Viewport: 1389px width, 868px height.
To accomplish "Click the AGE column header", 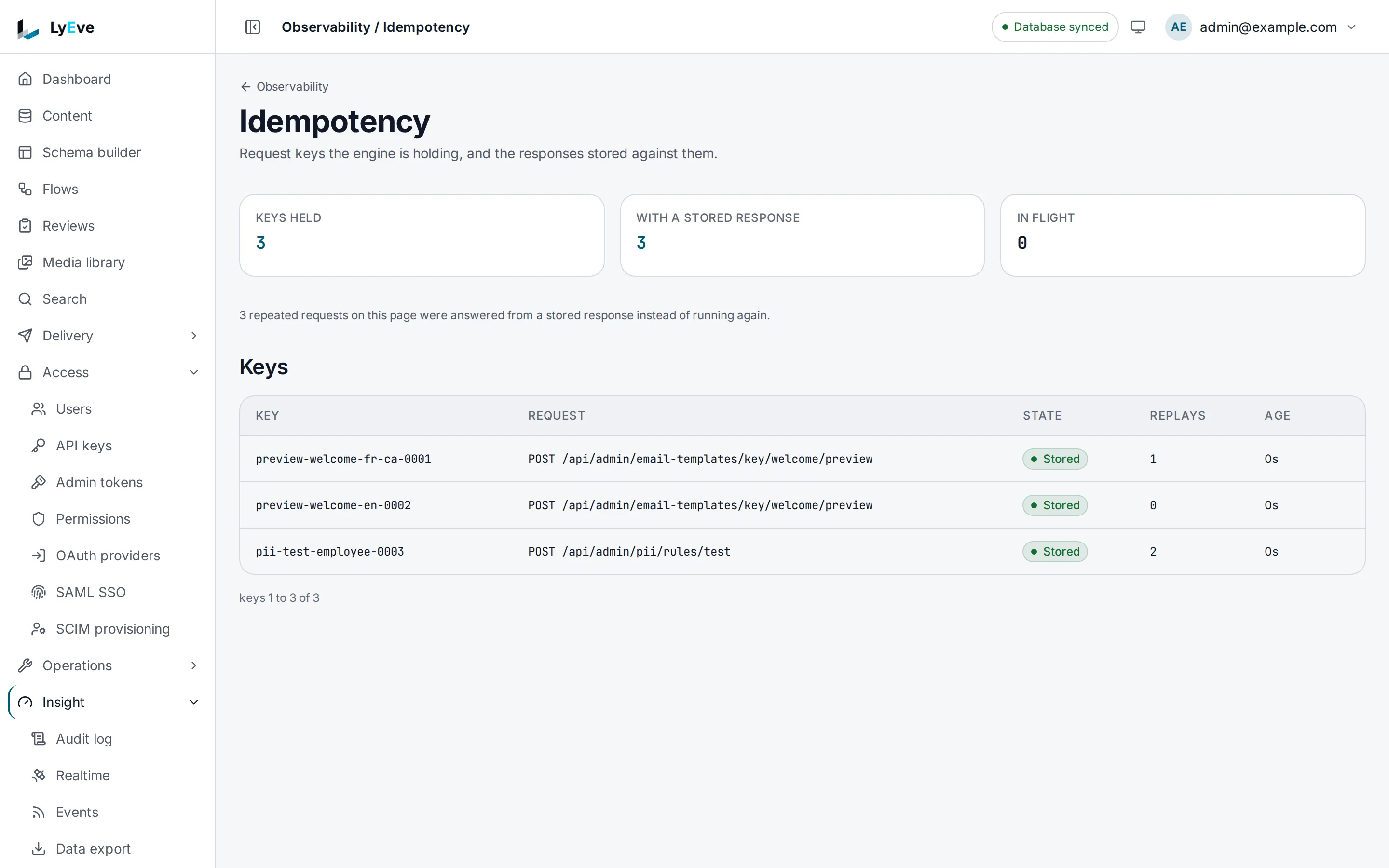I will 1277,416.
